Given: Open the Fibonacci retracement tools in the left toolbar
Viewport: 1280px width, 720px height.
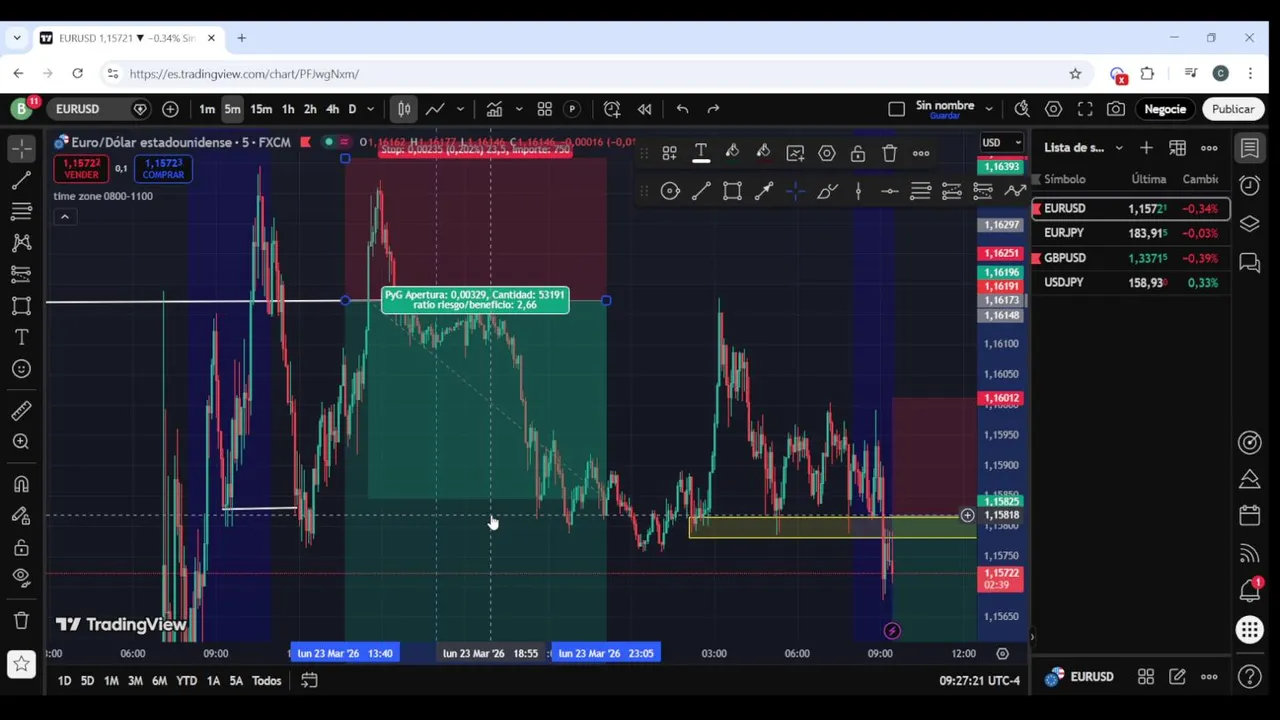Looking at the screenshot, I should (x=21, y=211).
